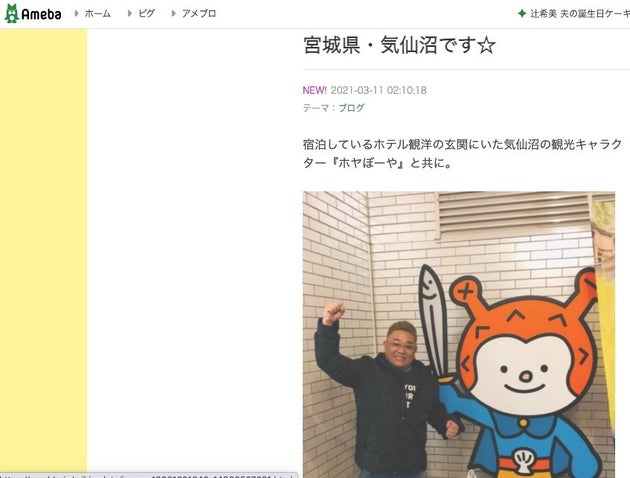Open アメブロ from the top navigation

click(199, 14)
